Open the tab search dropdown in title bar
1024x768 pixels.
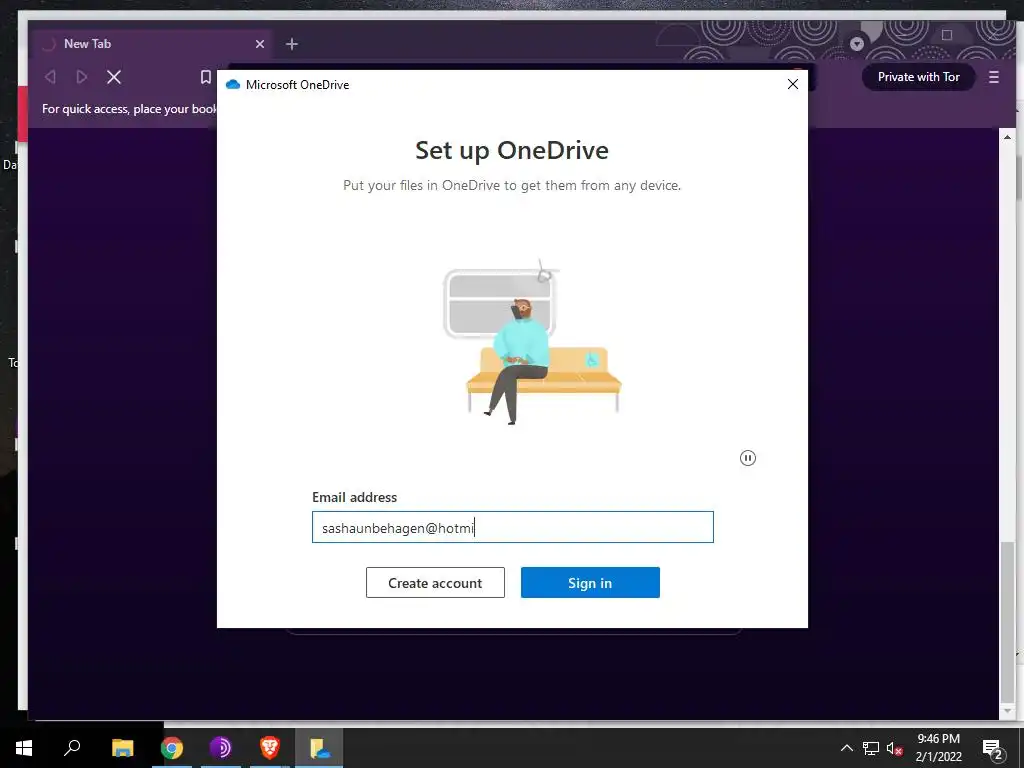point(857,44)
